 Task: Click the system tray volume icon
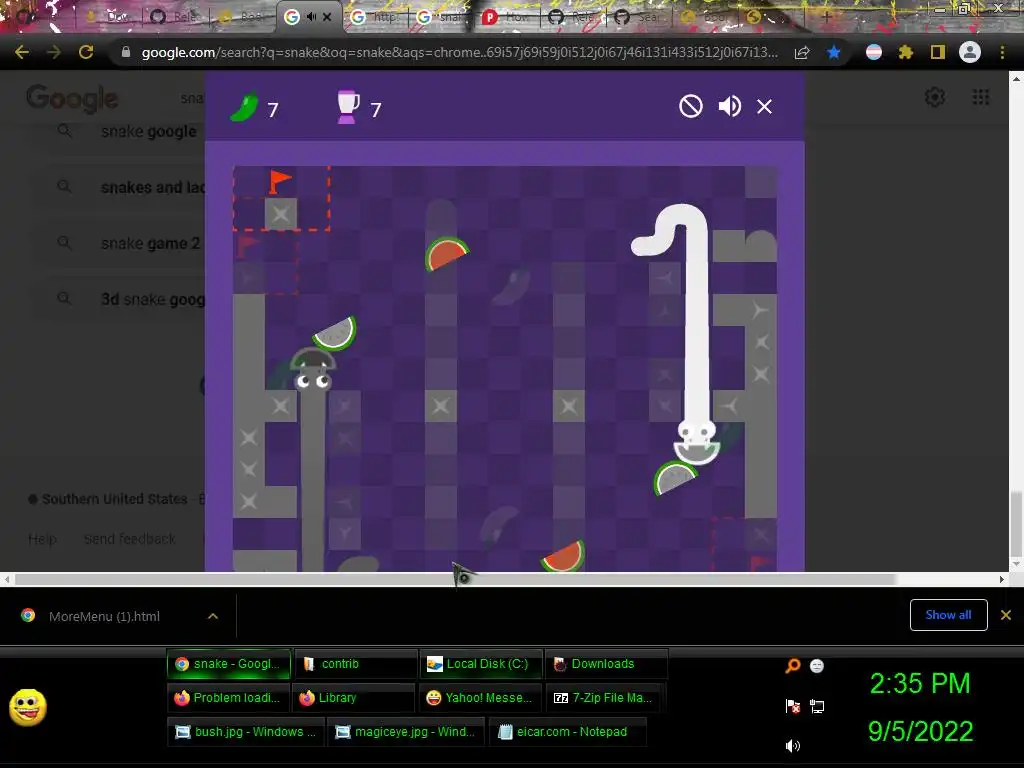[792, 746]
